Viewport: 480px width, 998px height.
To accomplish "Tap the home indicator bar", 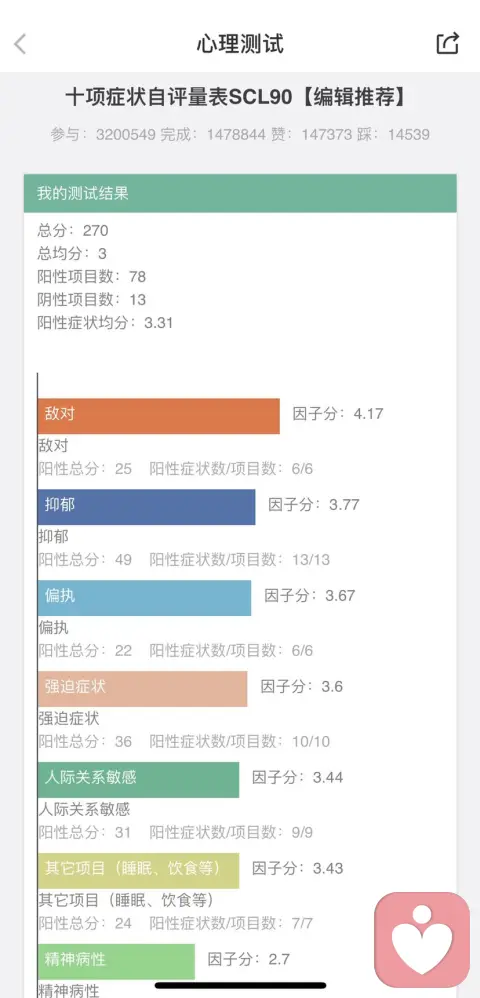I will (241, 985).
